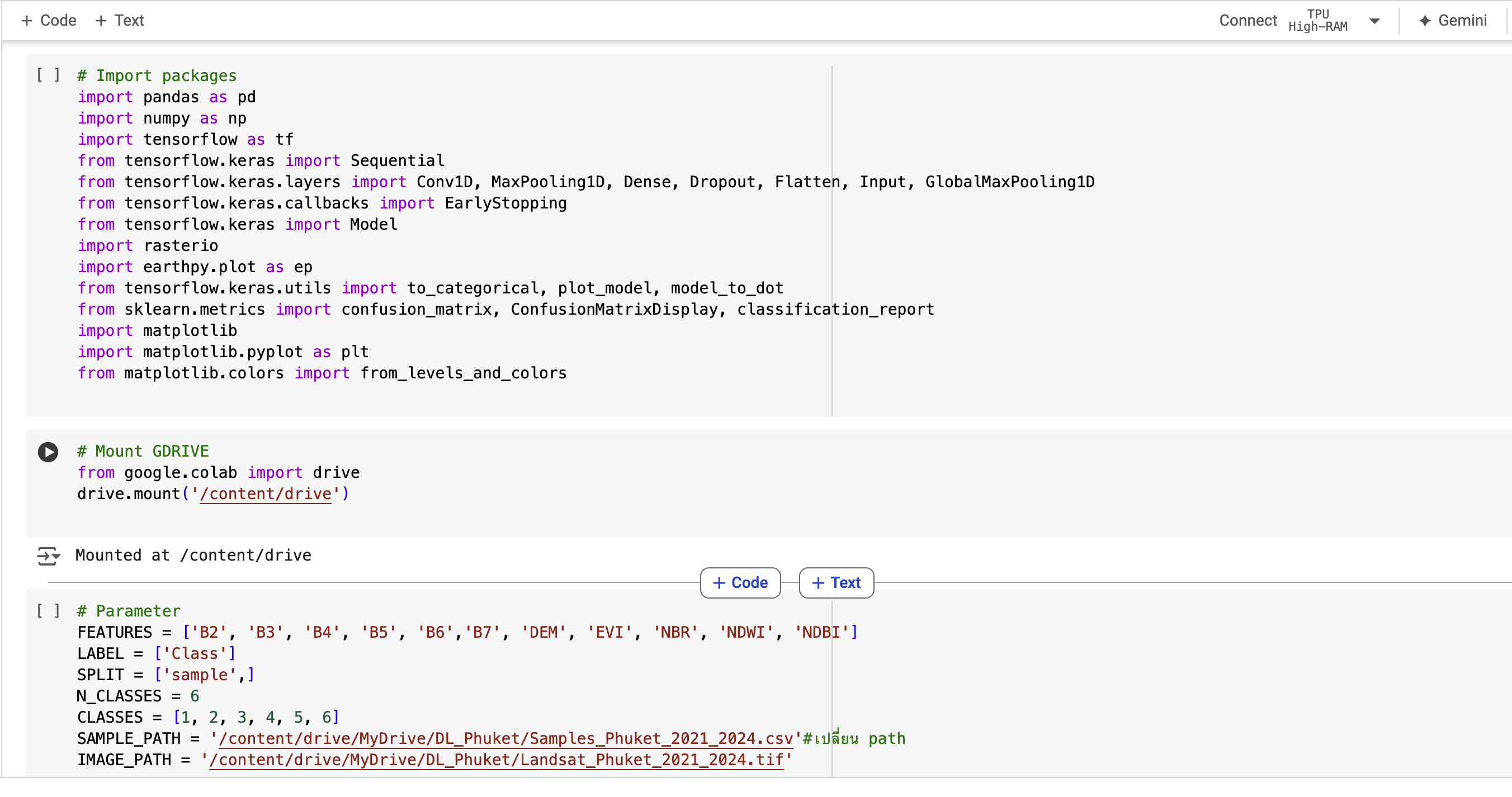This screenshot has height=797, width=1512.
Task: Click the SPLIT = ['sample',] line
Action: pos(166,675)
